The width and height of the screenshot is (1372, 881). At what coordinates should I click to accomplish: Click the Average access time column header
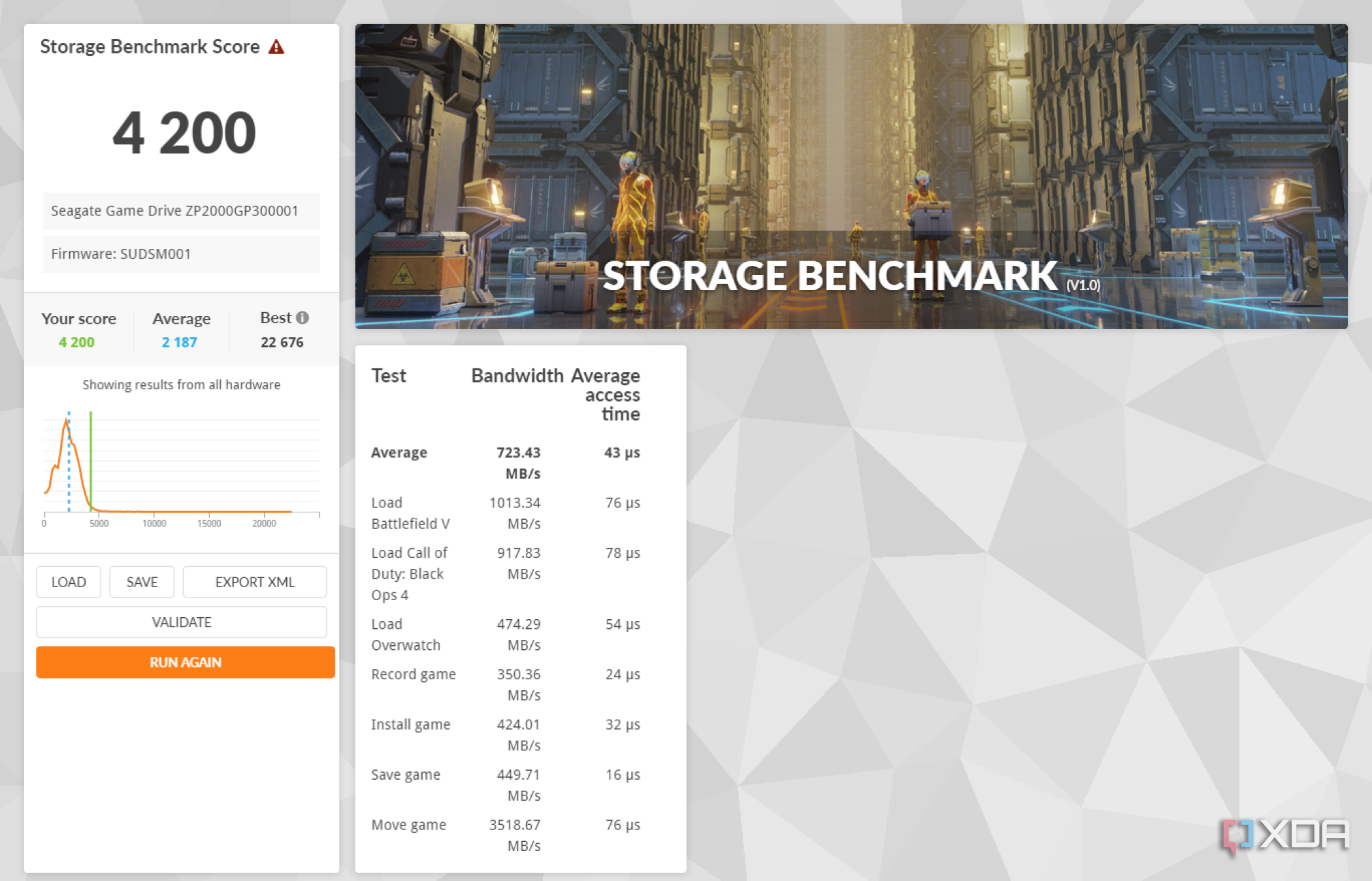606,394
